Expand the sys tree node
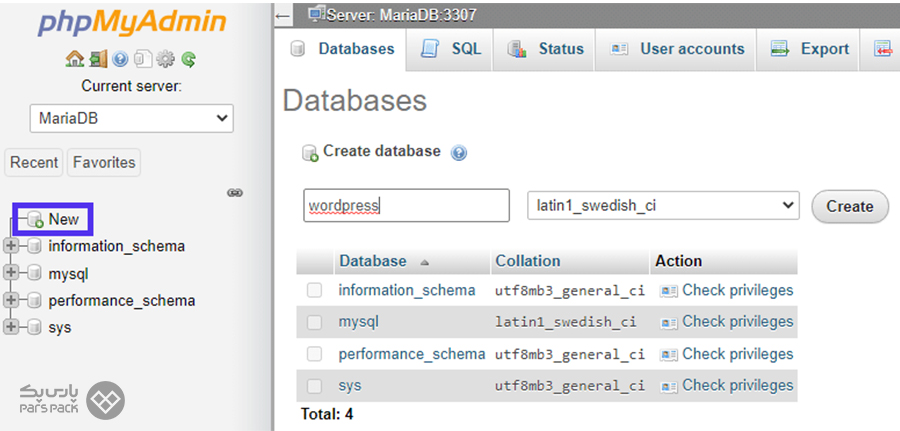 11,327
